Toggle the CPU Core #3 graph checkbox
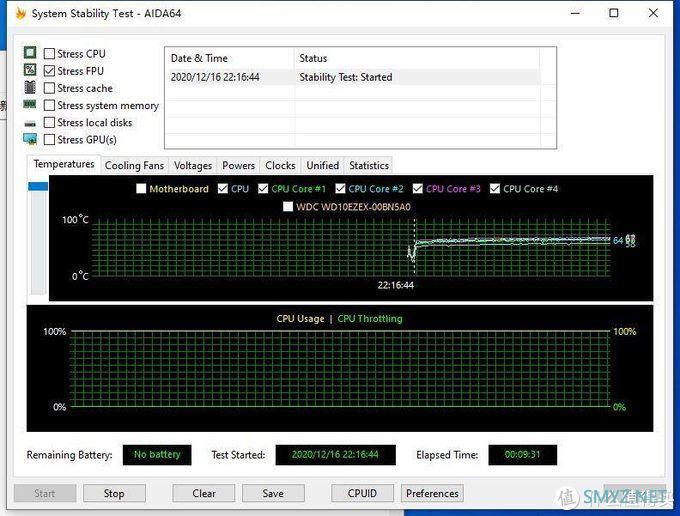 [418, 189]
